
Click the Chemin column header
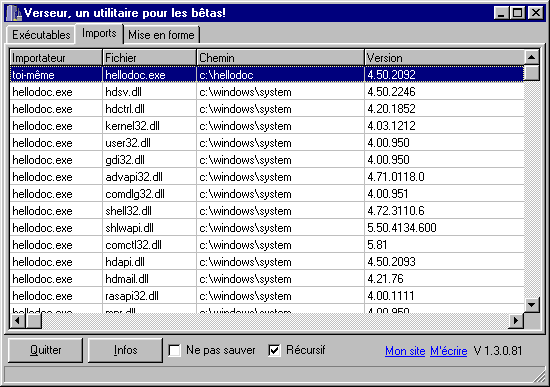coord(280,58)
